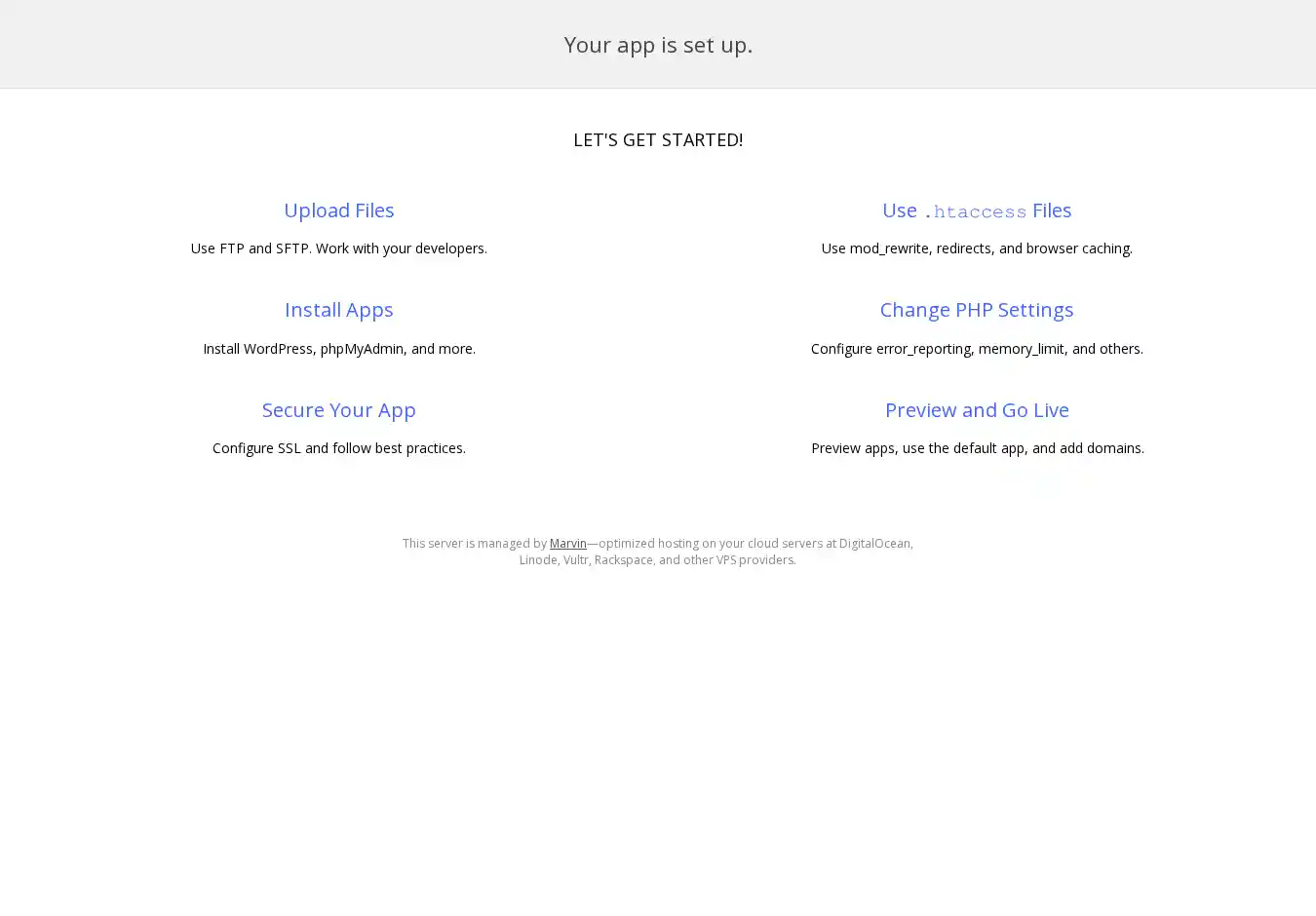Click the 'This server is managed by' text

coord(474,544)
